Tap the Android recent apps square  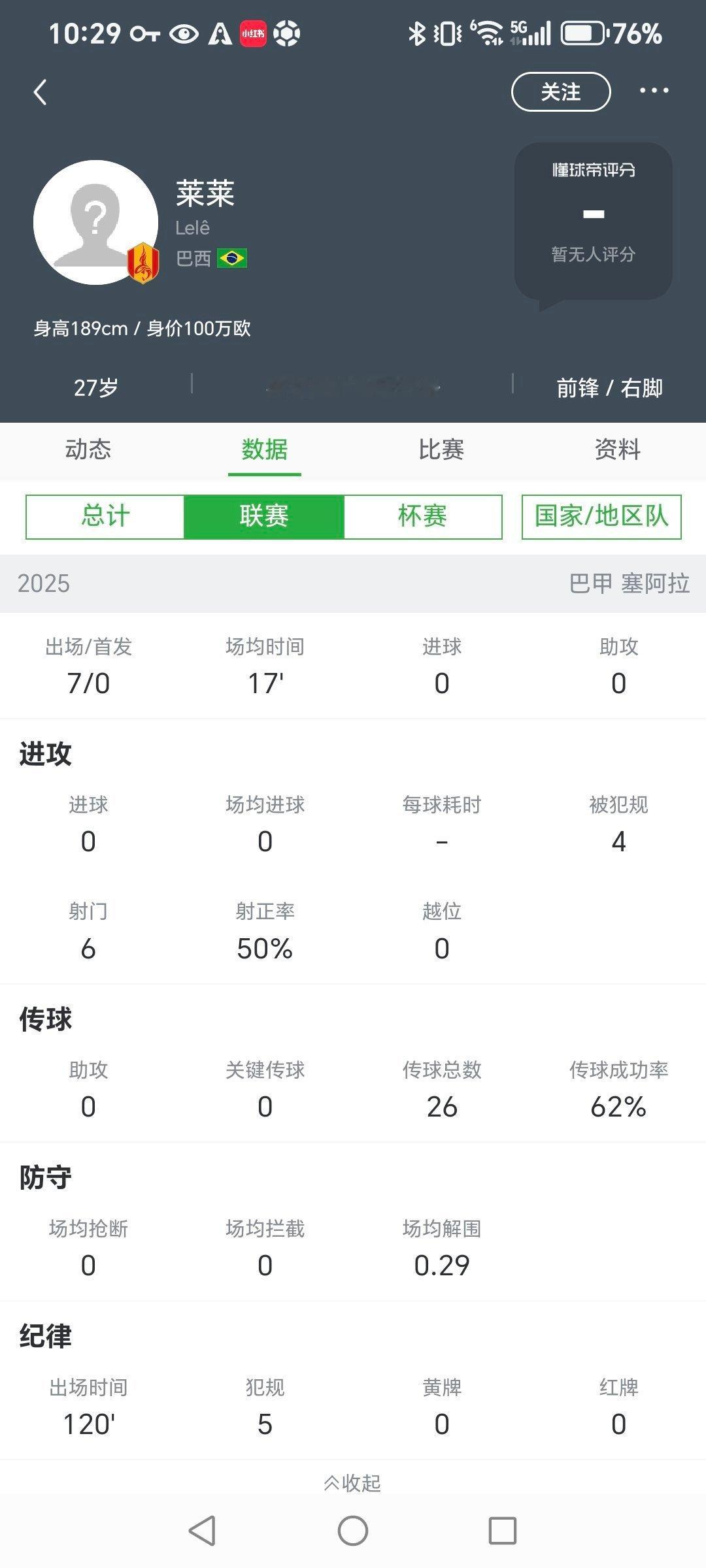click(x=503, y=1530)
